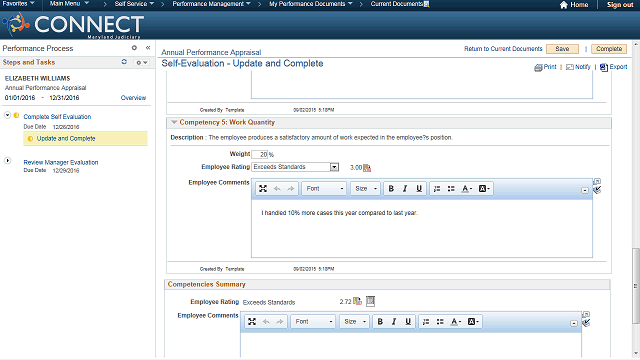Click the Sign out link

(620, 5)
